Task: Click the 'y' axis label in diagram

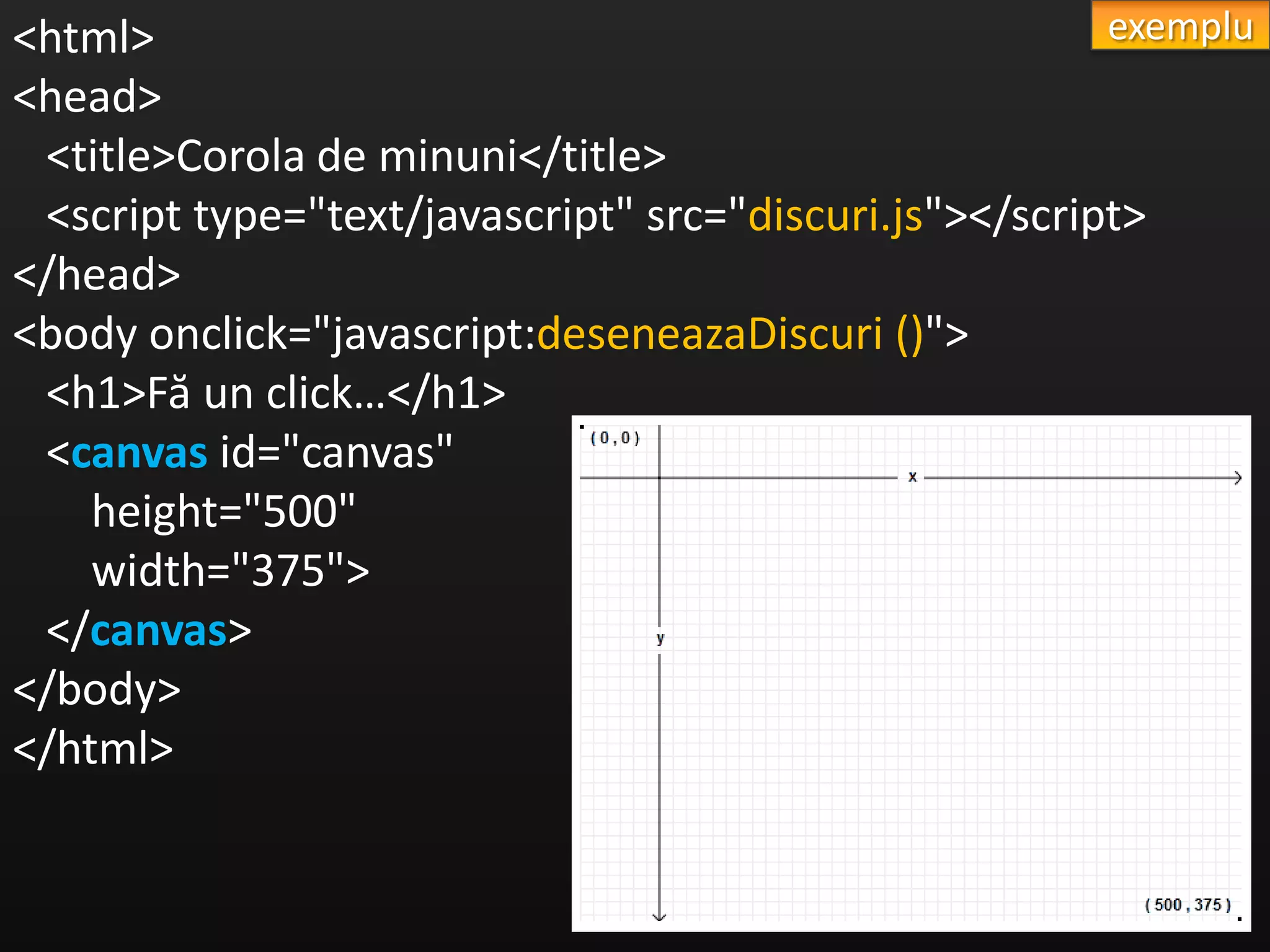Action: click(x=660, y=638)
